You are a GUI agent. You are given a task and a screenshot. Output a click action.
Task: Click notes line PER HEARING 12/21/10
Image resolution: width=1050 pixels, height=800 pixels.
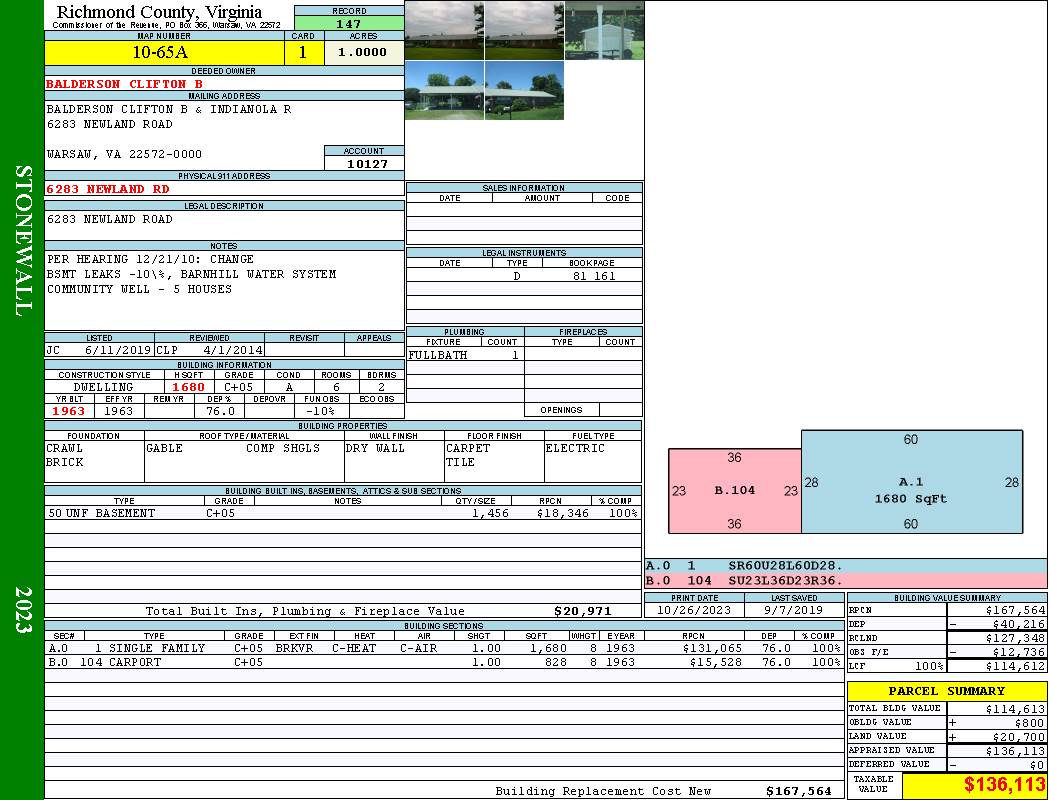[x=150, y=259]
